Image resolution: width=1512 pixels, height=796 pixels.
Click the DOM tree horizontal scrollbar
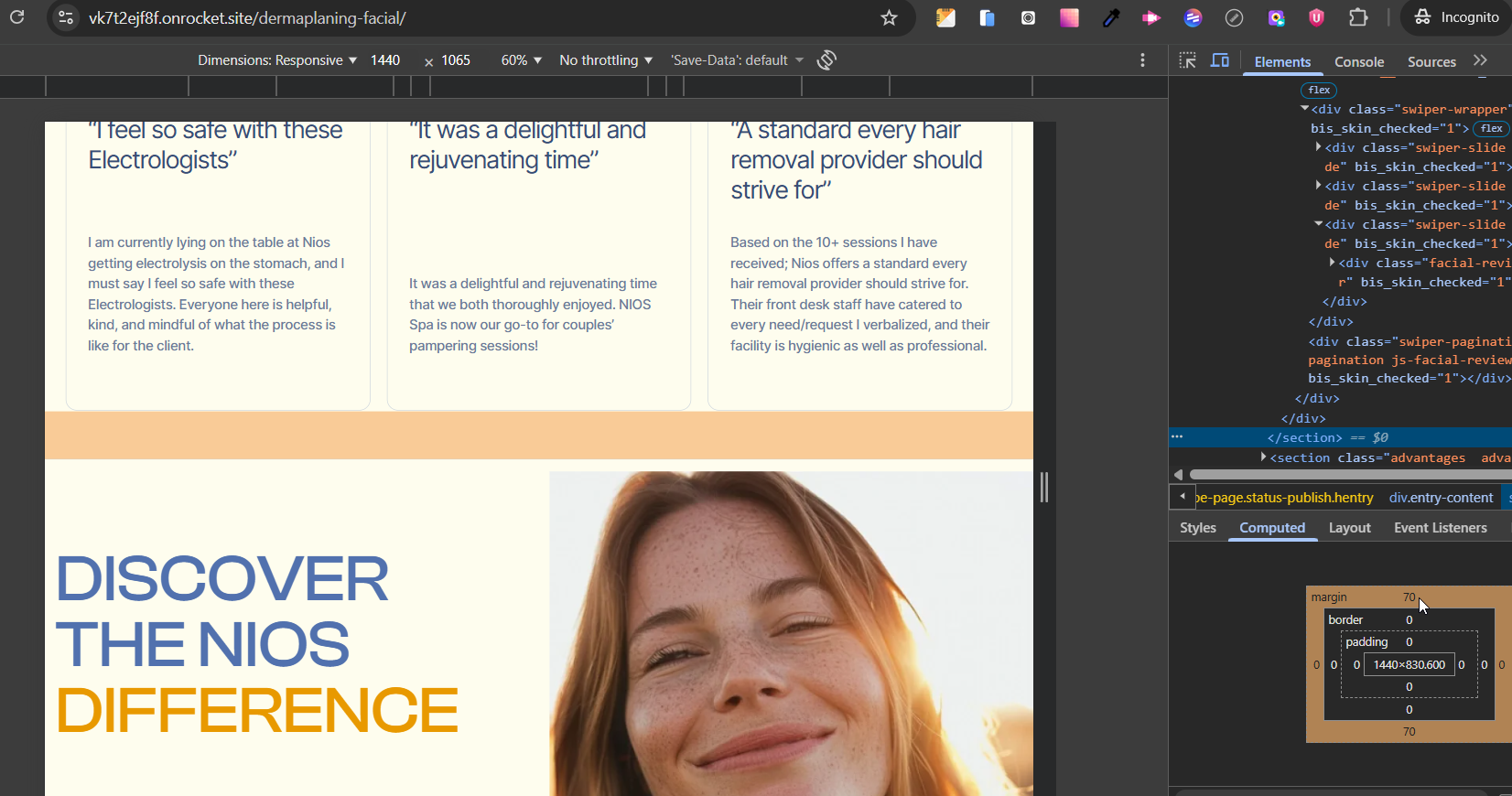tap(1350, 474)
